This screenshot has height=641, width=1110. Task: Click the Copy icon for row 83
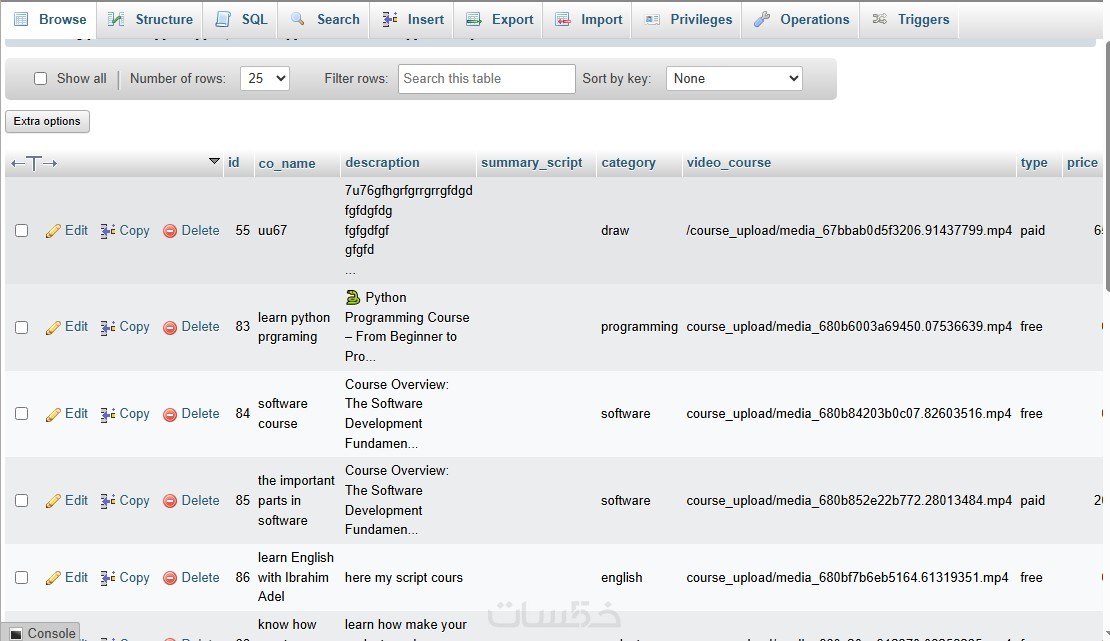(108, 327)
